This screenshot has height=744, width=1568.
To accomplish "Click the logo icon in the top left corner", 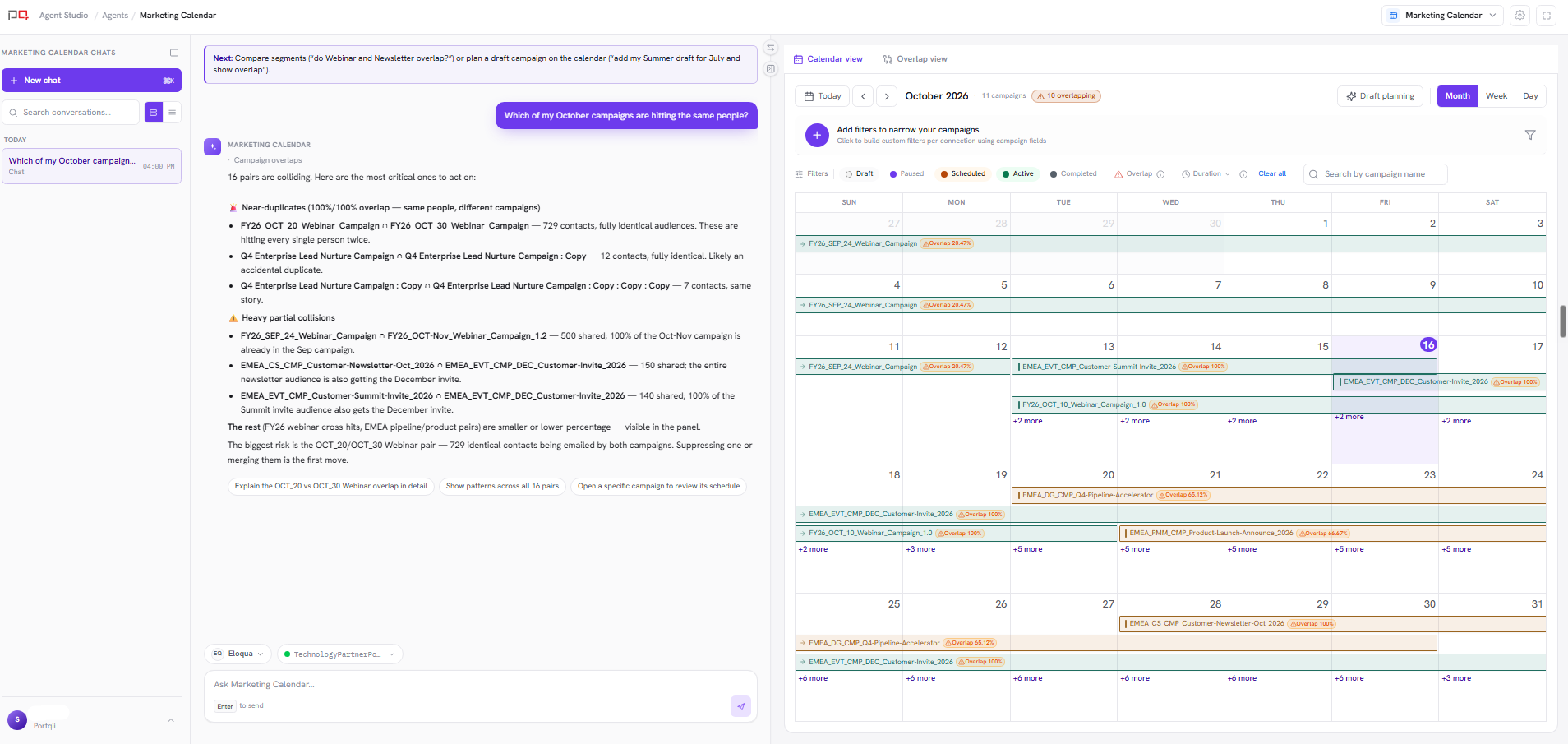I will [x=18, y=16].
